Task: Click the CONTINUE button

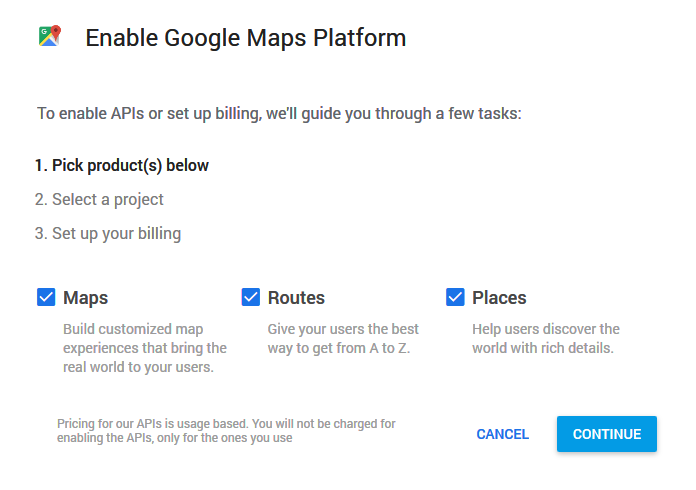Action: click(607, 434)
